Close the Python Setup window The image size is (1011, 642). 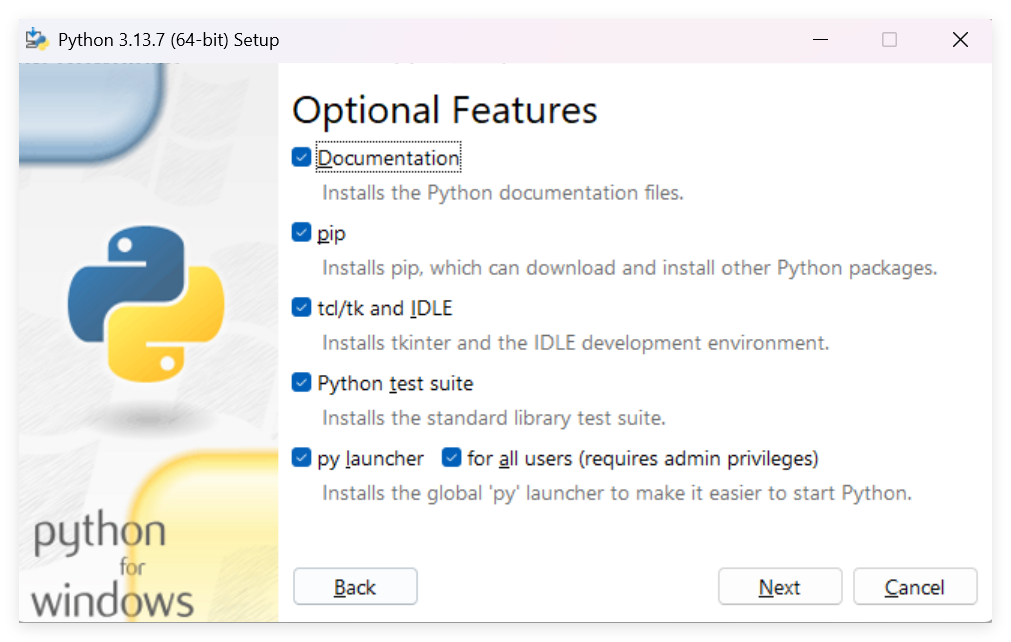point(960,40)
